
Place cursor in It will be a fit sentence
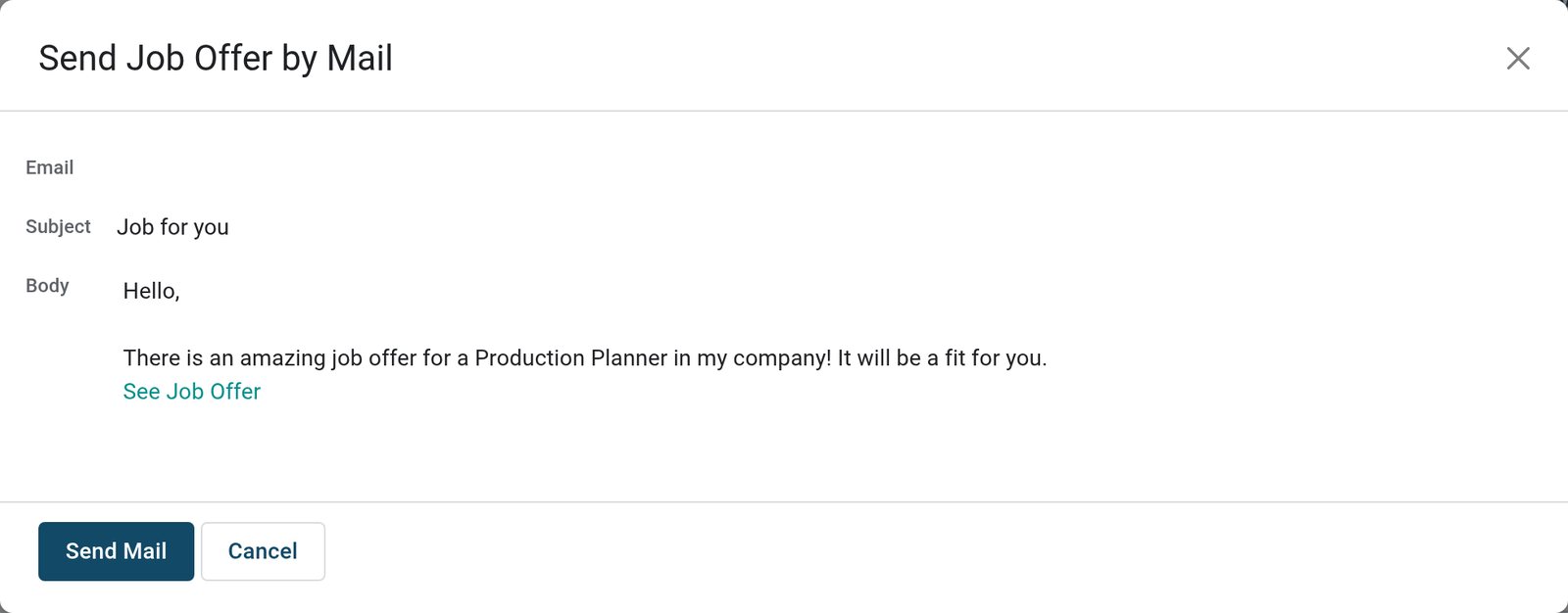tap(942, 358)
